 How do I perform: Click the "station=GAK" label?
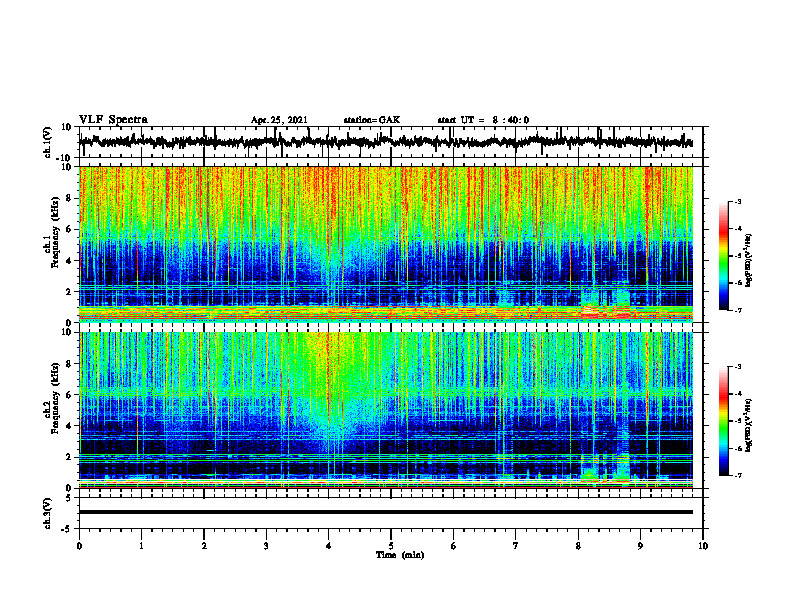click(372, 120)
